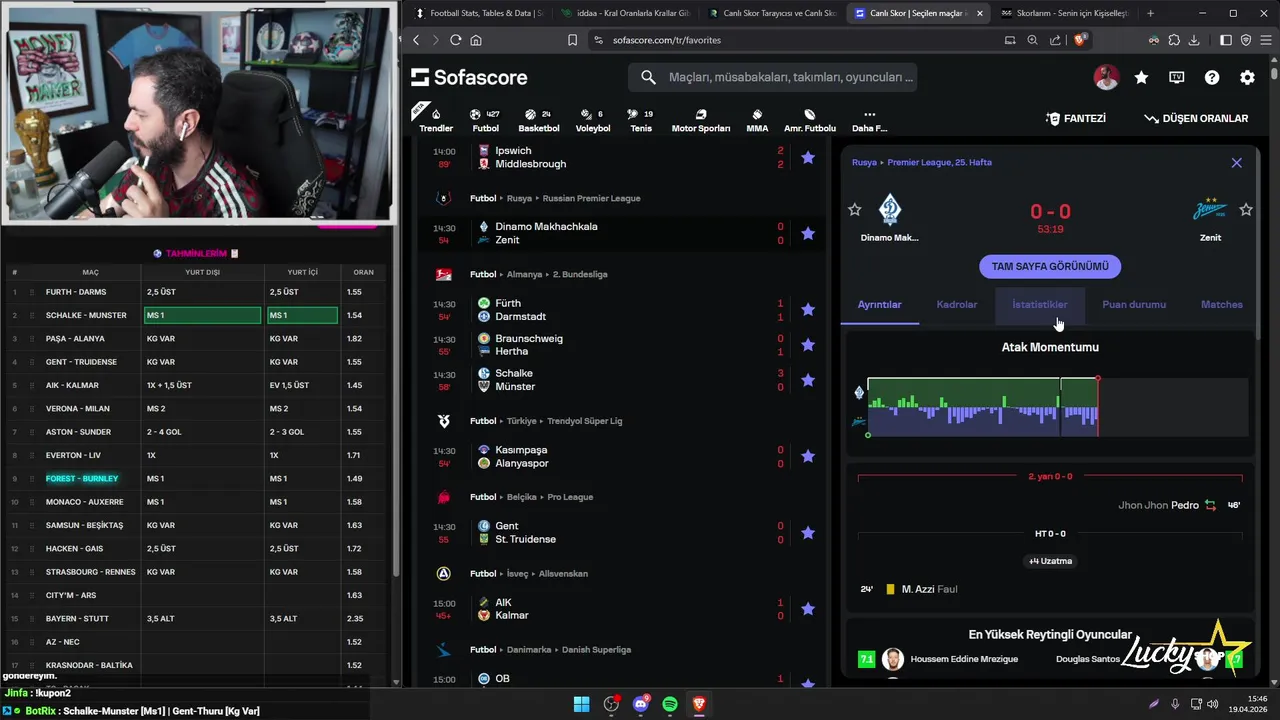The image size is (1280, 720).
Task: Toggle favorite star for Ipswich - Middlesbrough
Action: (x=808, y=157)
